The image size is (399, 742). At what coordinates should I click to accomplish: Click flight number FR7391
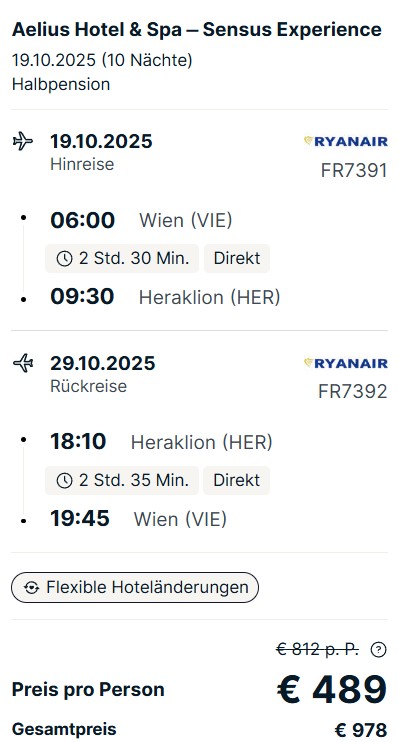354,170
